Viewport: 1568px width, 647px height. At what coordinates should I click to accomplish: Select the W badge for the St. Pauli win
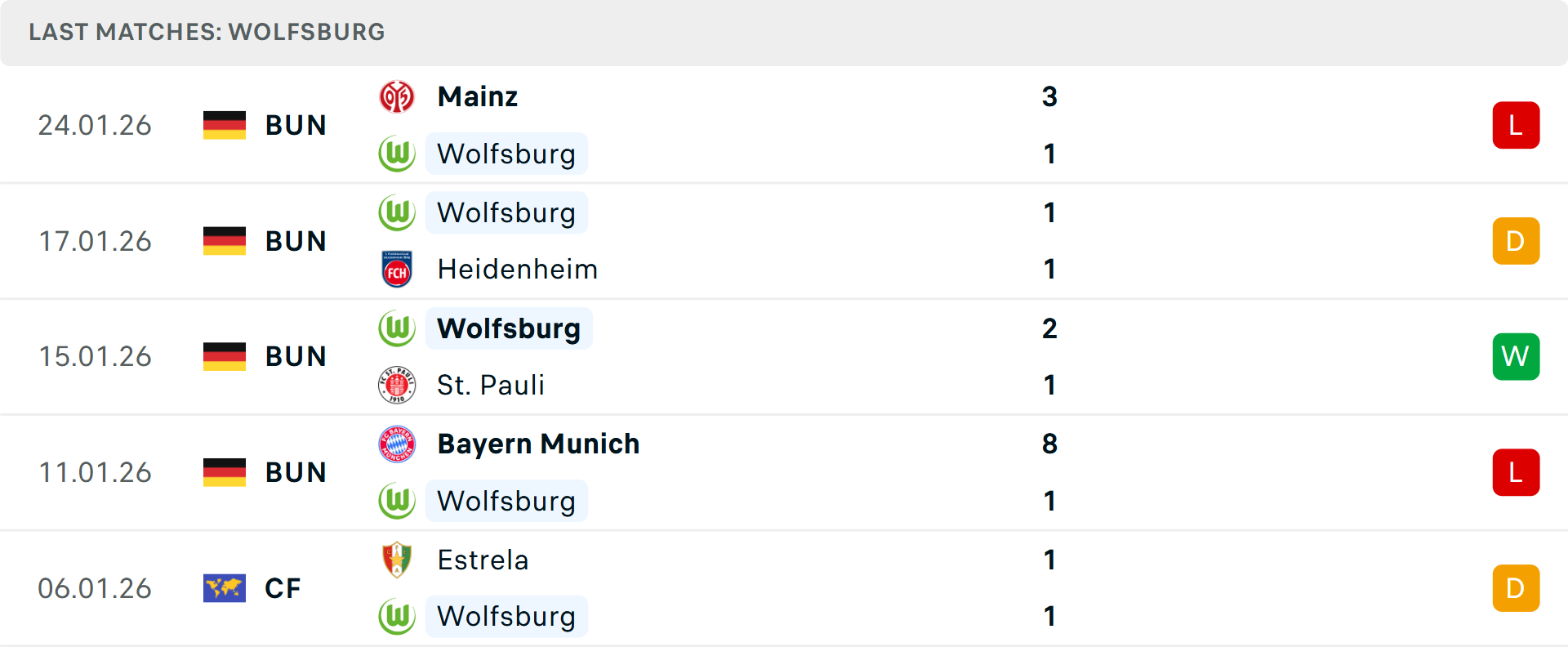(x=1517, y=356)
